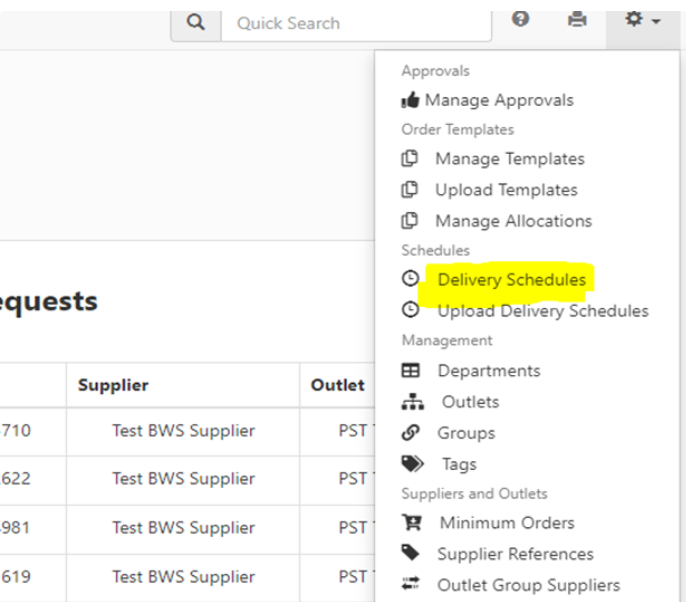Click the copy icon beside Manage Allocations

(x=410, y=221)
